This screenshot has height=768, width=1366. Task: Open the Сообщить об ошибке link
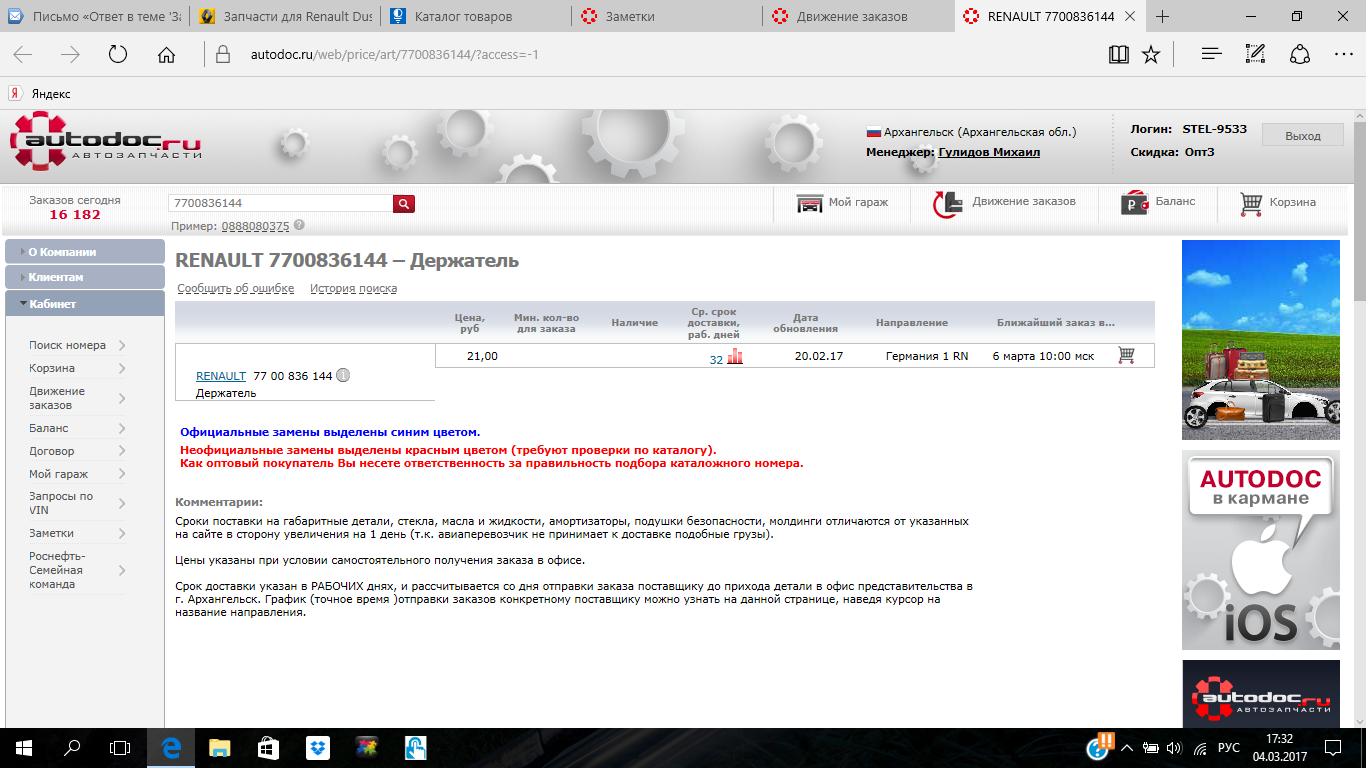tap(236, 289)
